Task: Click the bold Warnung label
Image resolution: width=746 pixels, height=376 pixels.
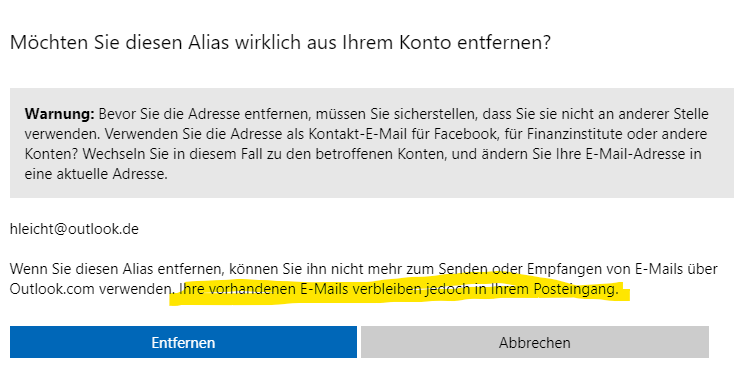Action: pos(60,114)
